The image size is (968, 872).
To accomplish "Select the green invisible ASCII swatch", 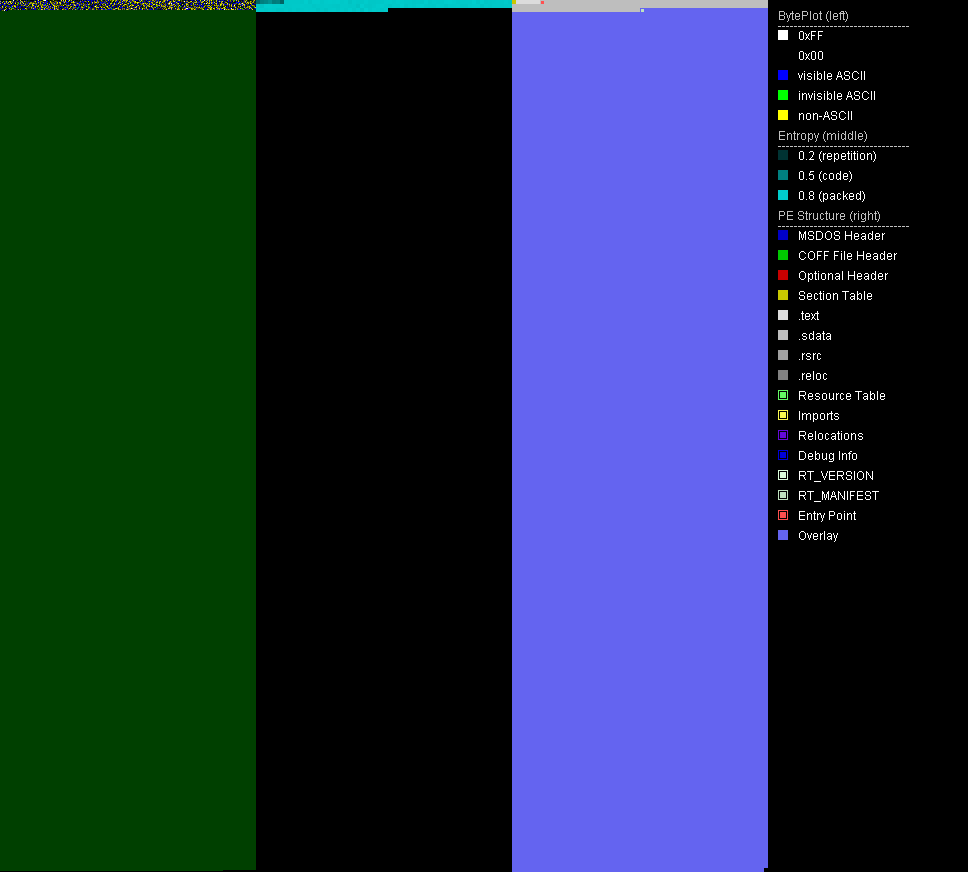I will click(x=783, y=95).
